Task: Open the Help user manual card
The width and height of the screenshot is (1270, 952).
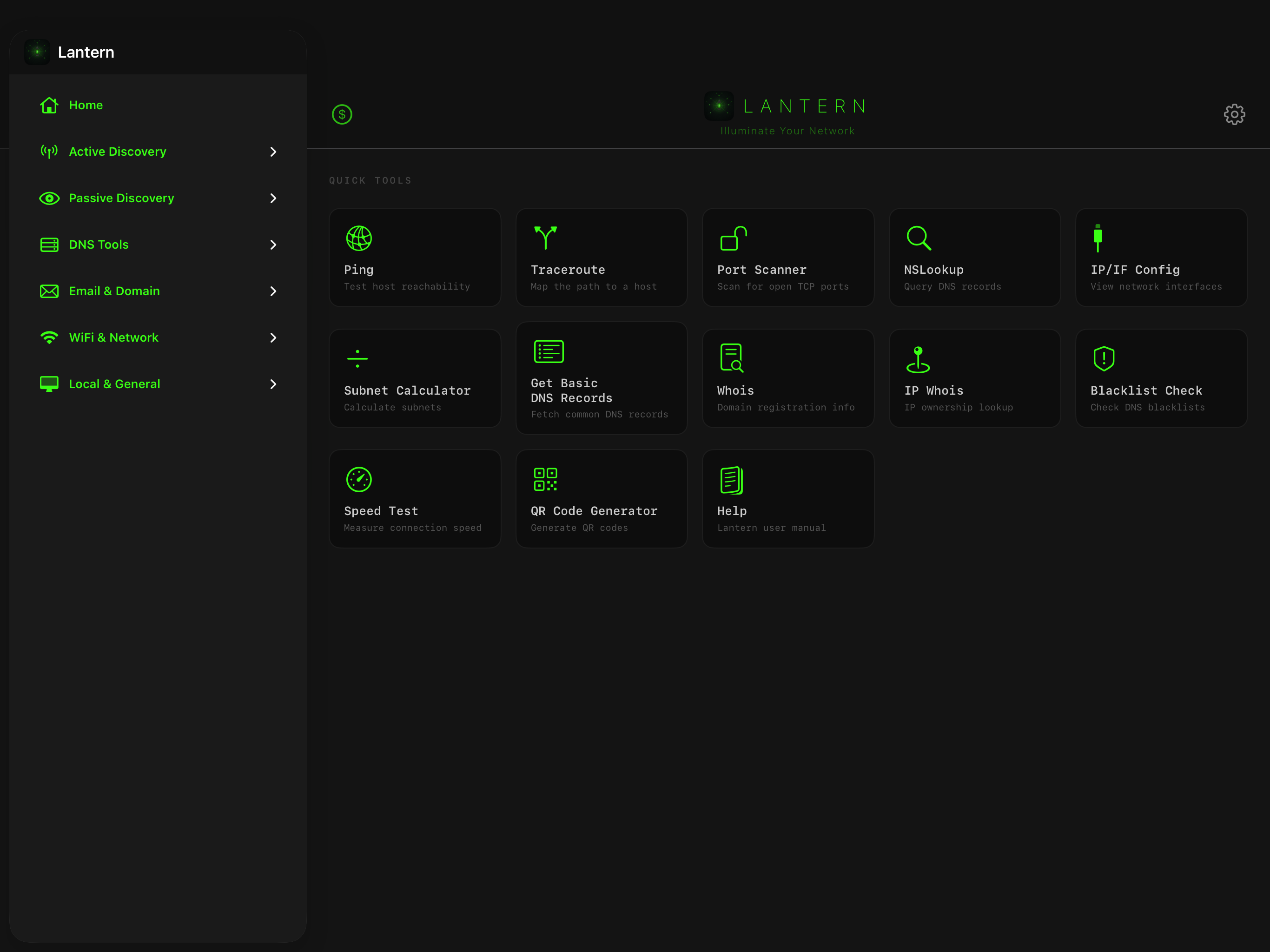Action: (788, 498)
